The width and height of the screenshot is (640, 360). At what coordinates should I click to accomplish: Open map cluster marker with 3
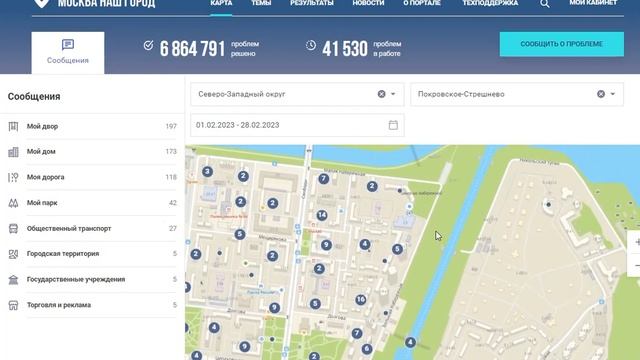[x=207, y=171]
